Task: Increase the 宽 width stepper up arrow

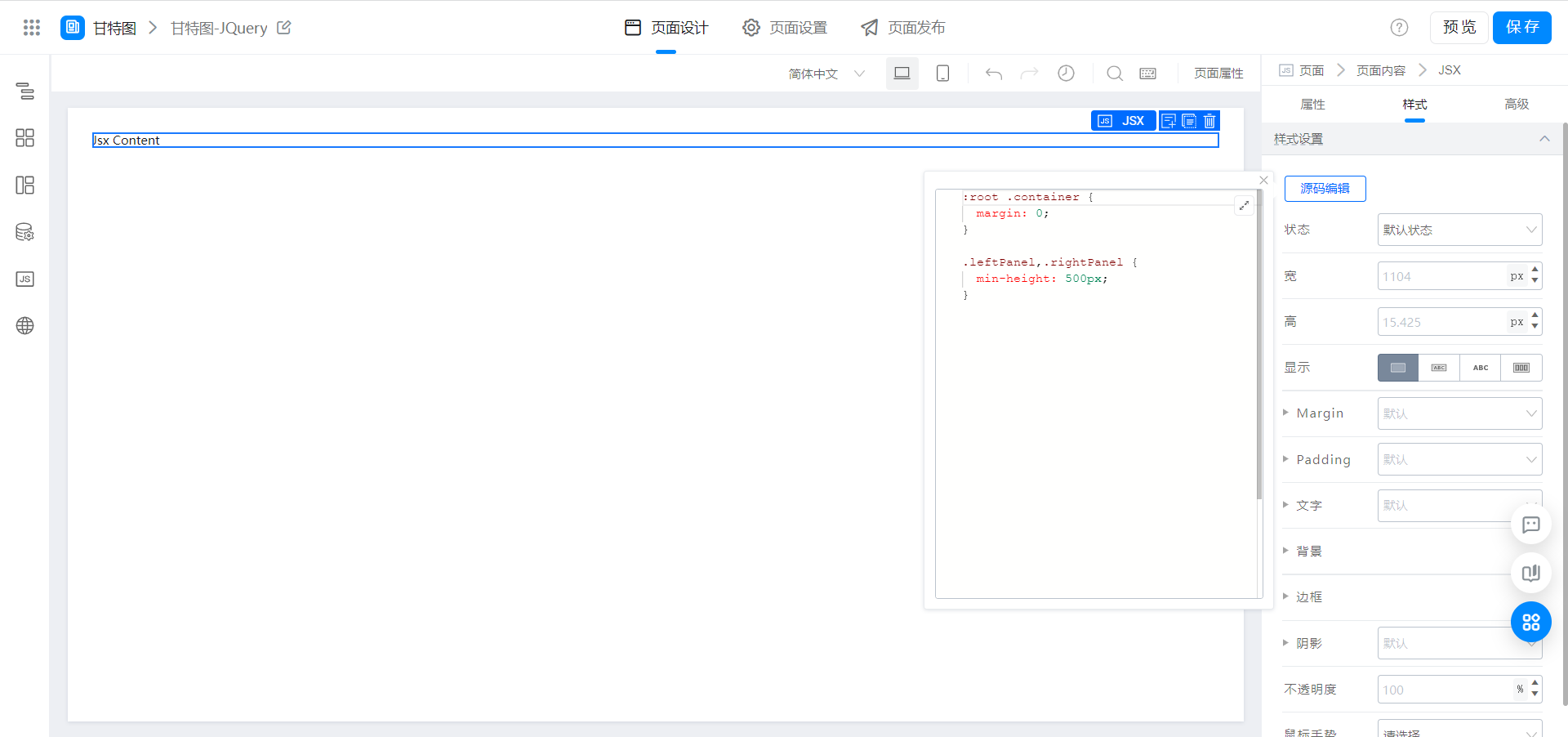Action: (x=1535, y=270)
